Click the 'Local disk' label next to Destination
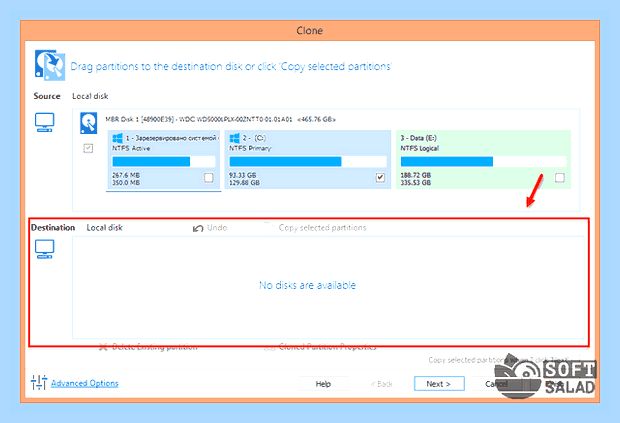Image resolution: width=620 pixels, height=423 pixels. pyautogui.click(x=104, y=228)
